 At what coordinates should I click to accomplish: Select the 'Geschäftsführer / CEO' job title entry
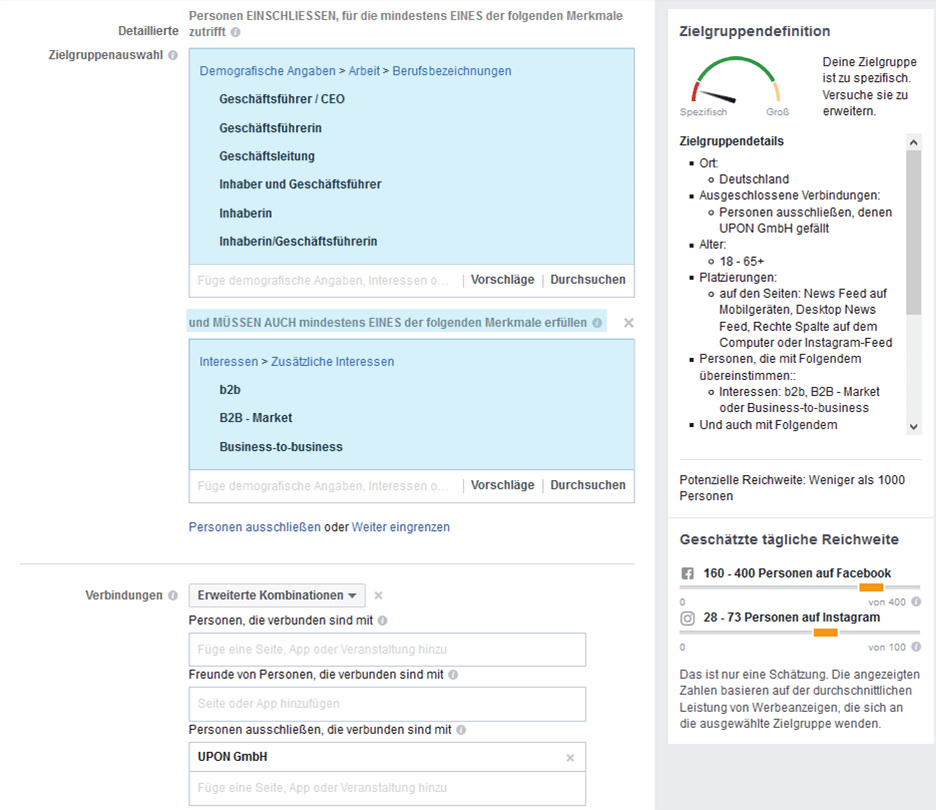point(282,99)
